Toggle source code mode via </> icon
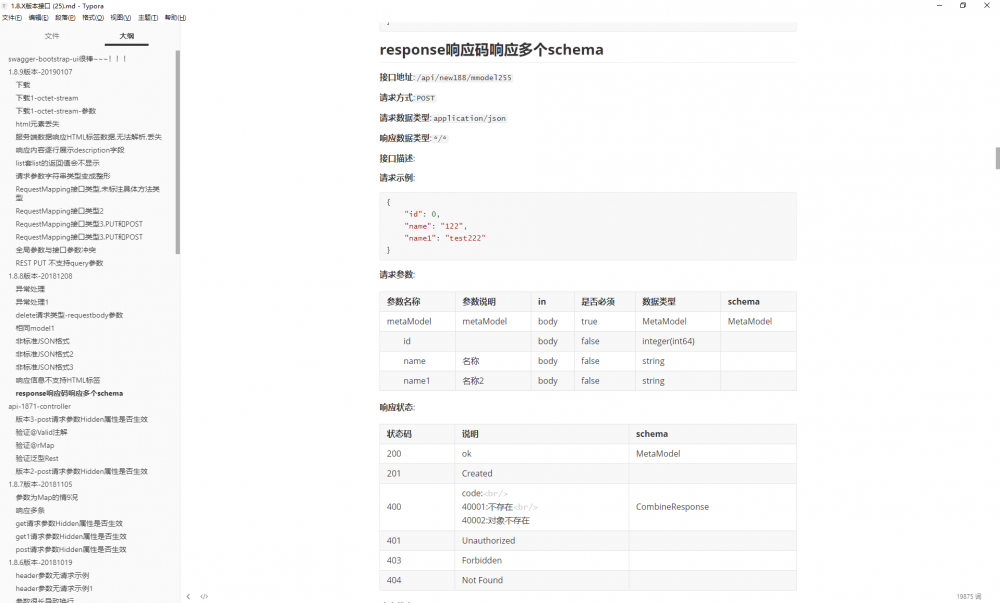This screenshot has width=1000, height=603. 204,596
